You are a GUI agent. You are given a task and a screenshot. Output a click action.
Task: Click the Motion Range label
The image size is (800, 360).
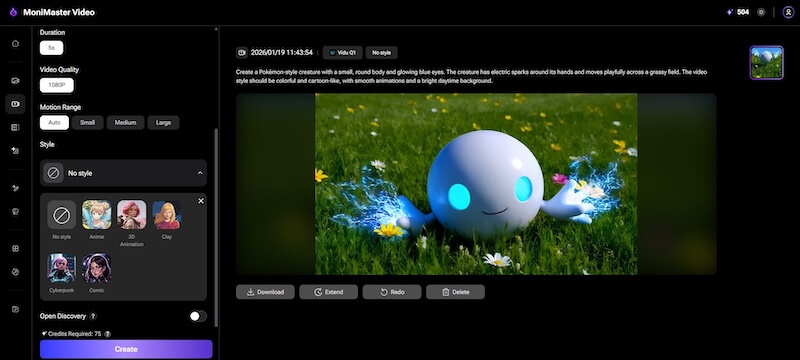point(60,107)
